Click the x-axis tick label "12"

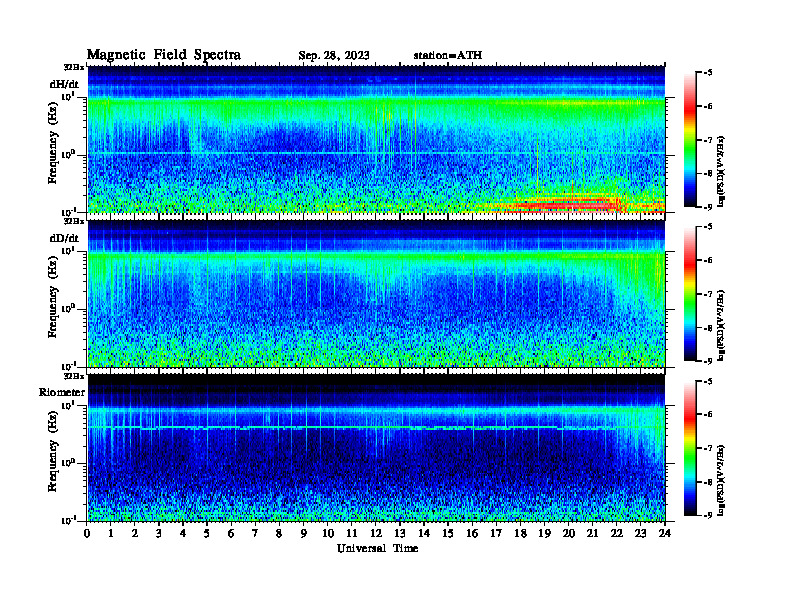(x=376, y=533)
